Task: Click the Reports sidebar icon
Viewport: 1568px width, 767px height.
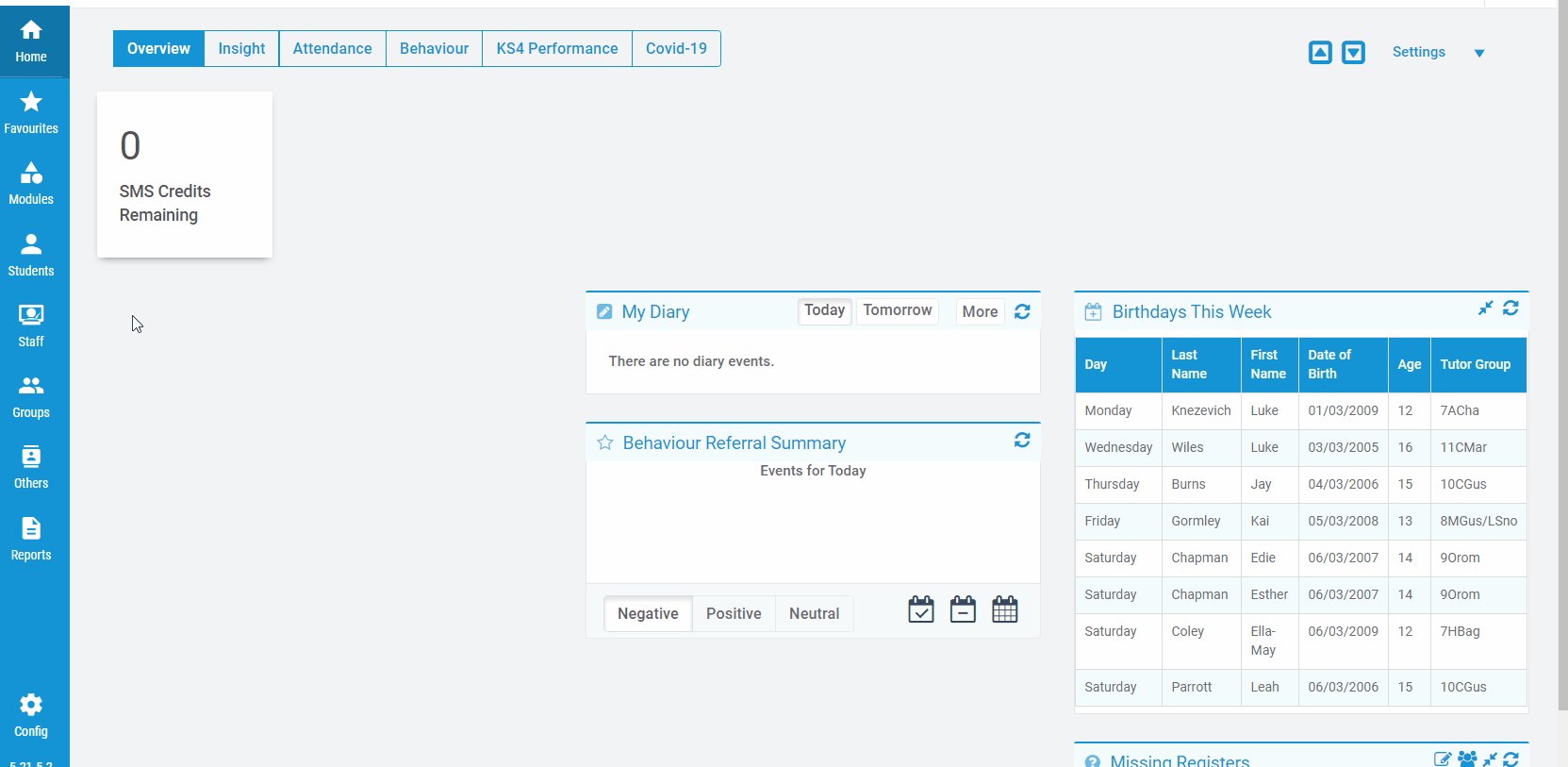Action: [x=31, y=540]
